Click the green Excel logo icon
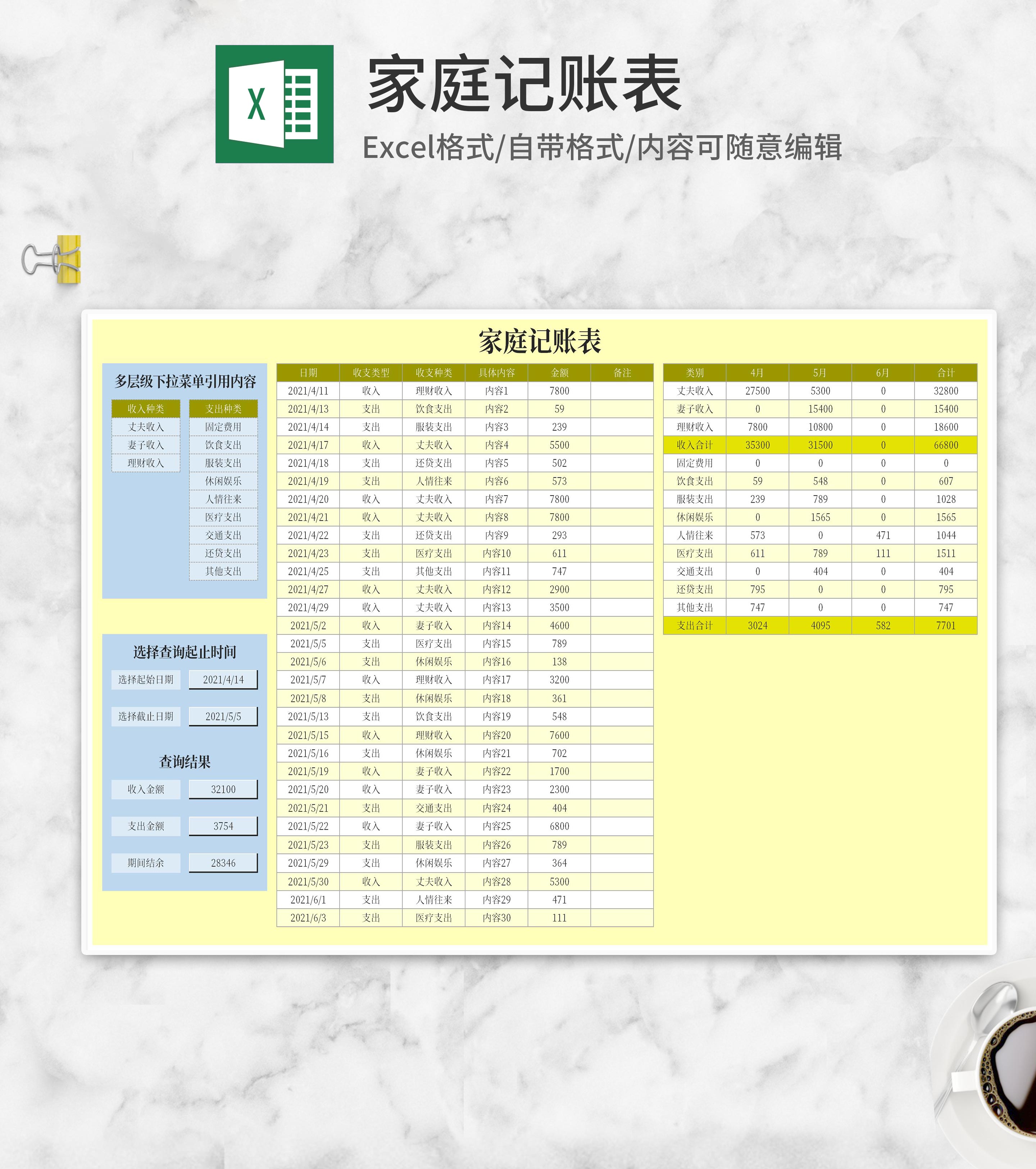This screenshot has width=1036, height=1169. pyautogui.click(x=274, y=104)
